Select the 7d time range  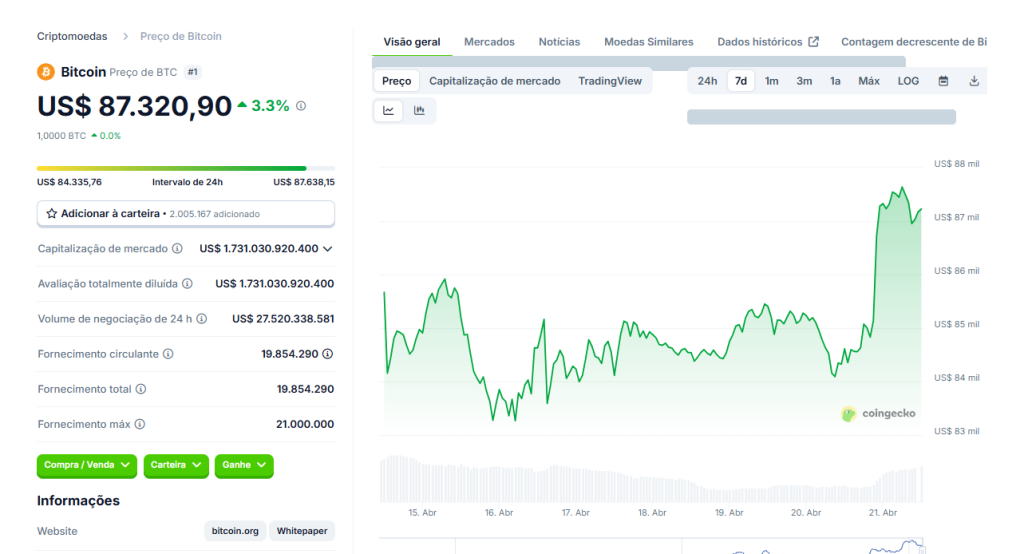pyautogui.click(x=741, y=81)
